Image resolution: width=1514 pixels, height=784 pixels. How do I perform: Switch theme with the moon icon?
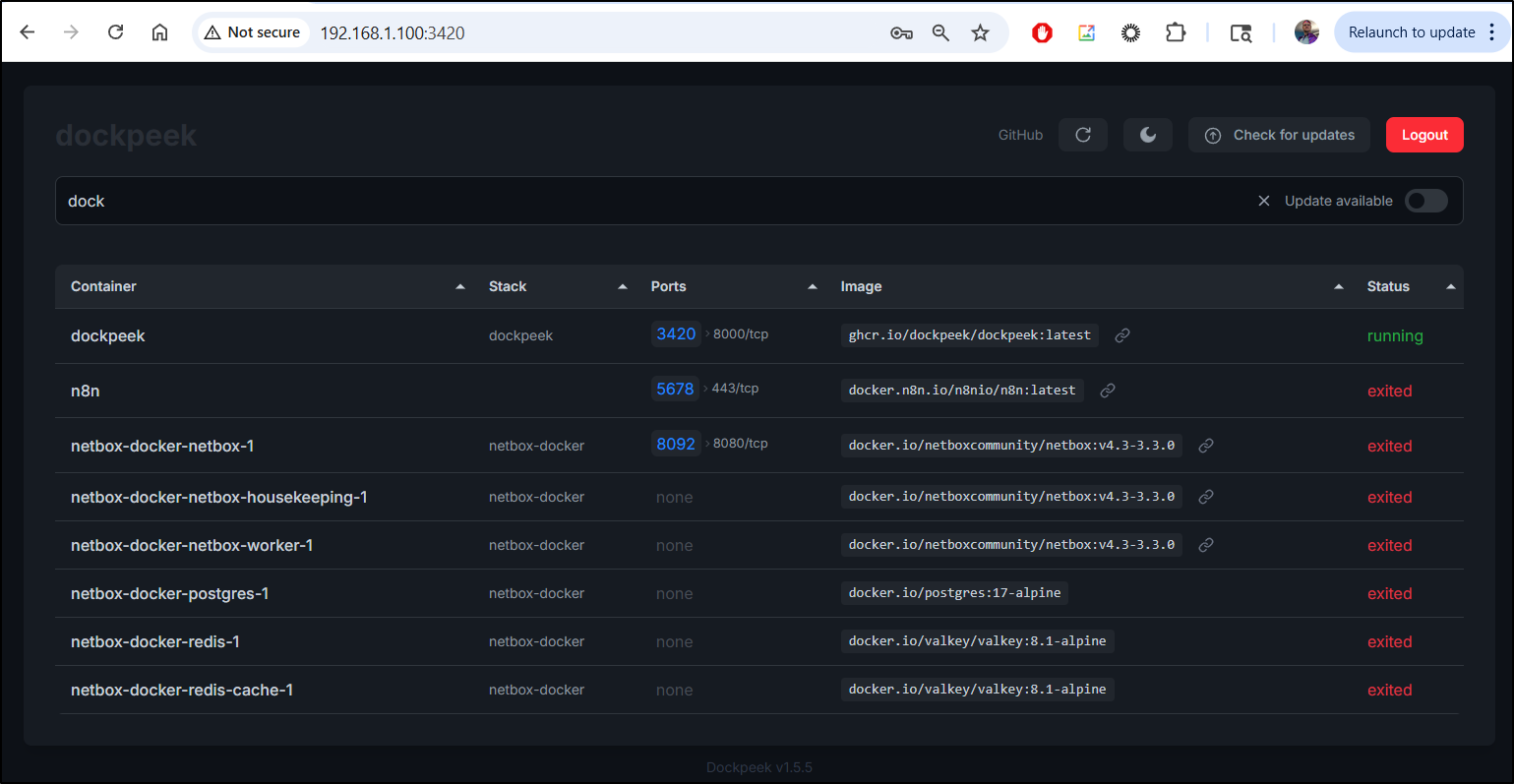[x=1148, y=135]
